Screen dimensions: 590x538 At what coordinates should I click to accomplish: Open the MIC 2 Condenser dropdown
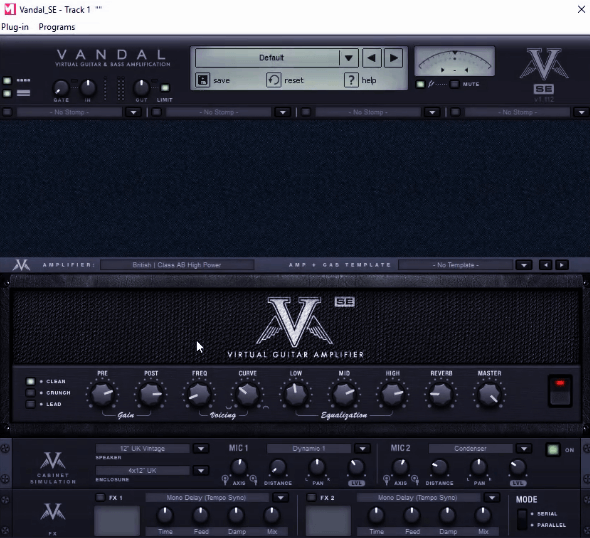[x=524, y=448]
